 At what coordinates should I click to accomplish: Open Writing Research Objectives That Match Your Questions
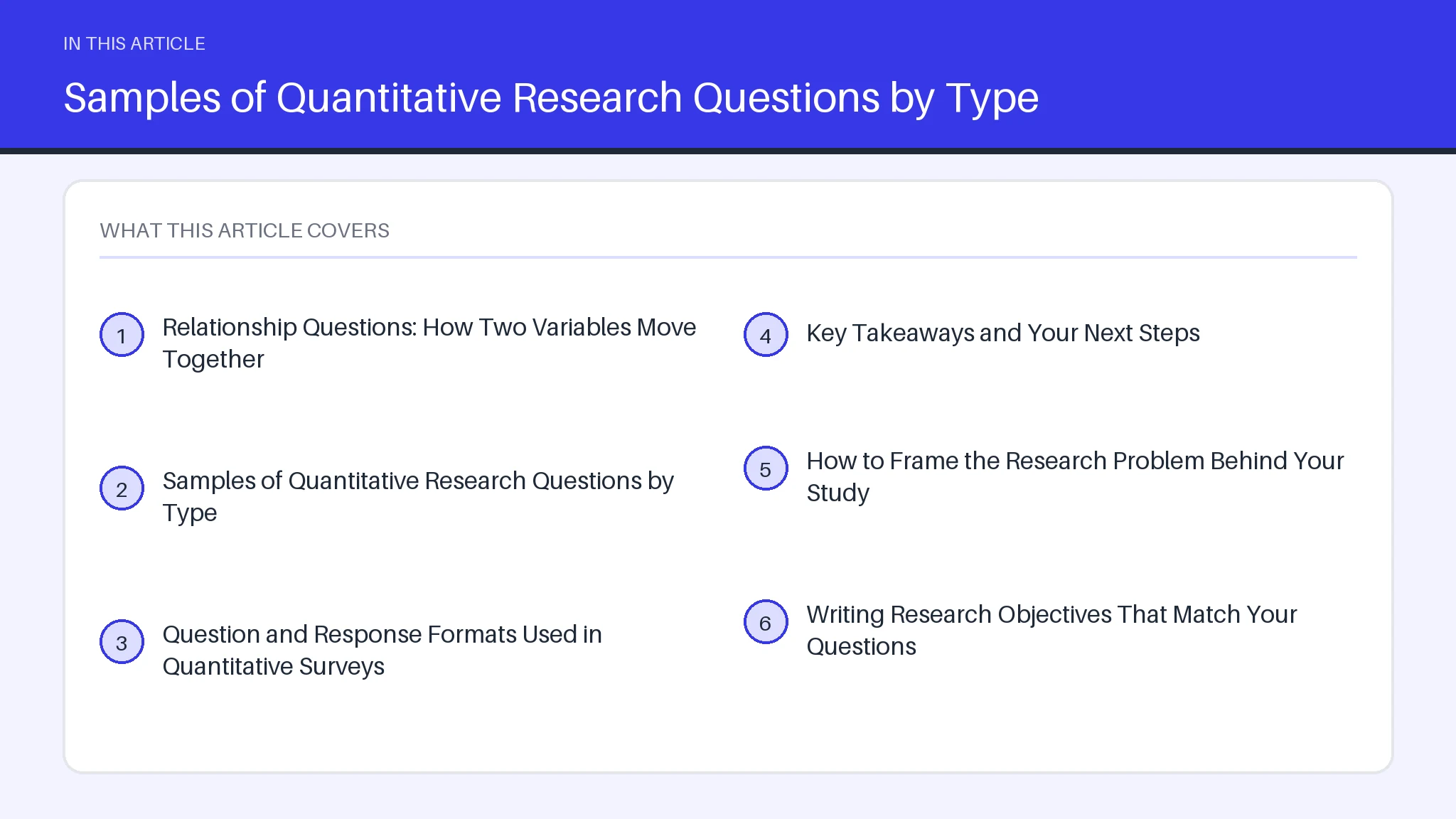(1051, 631)
